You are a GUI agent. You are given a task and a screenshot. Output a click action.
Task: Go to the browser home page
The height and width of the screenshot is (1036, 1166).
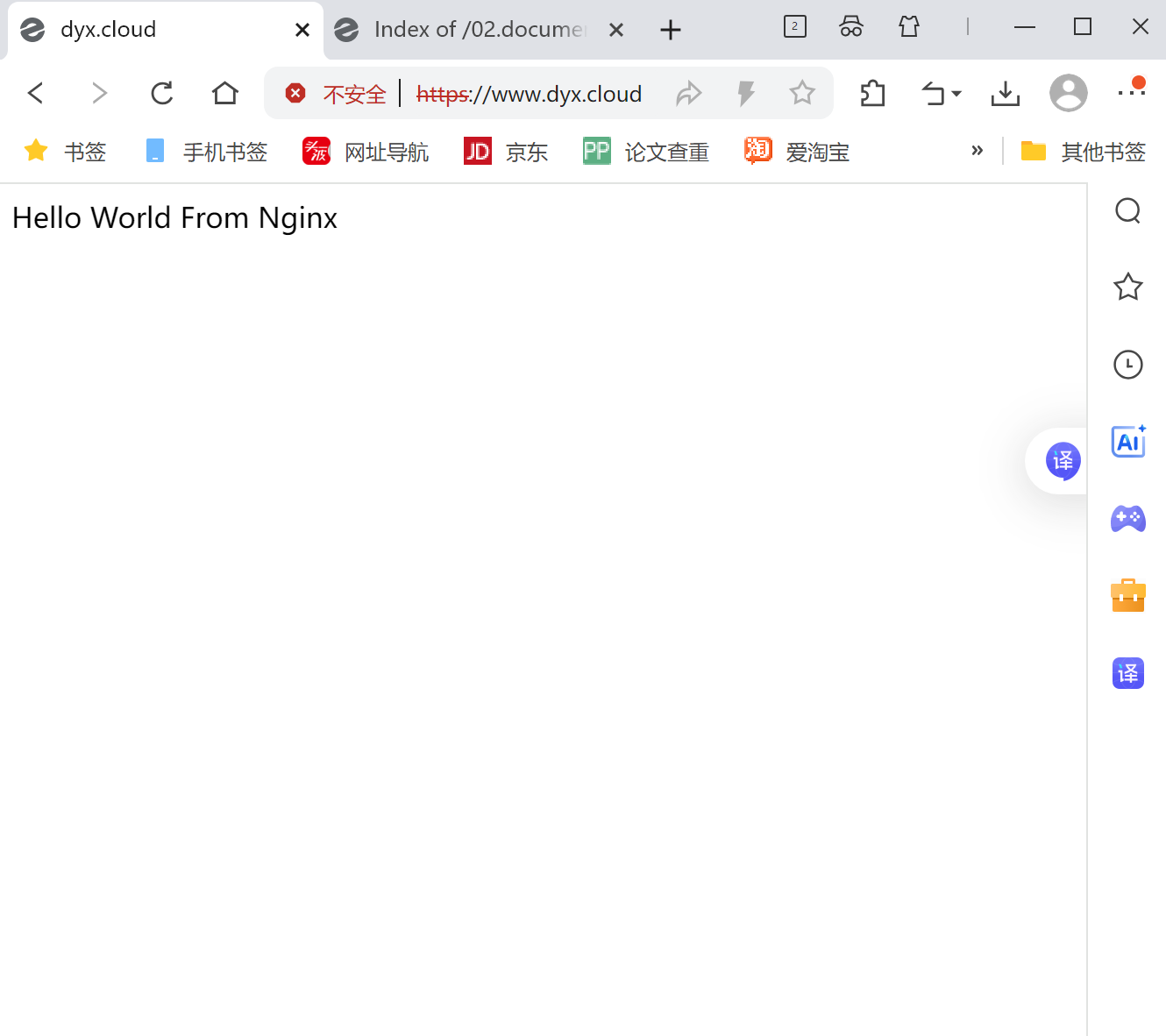(225, 93)
